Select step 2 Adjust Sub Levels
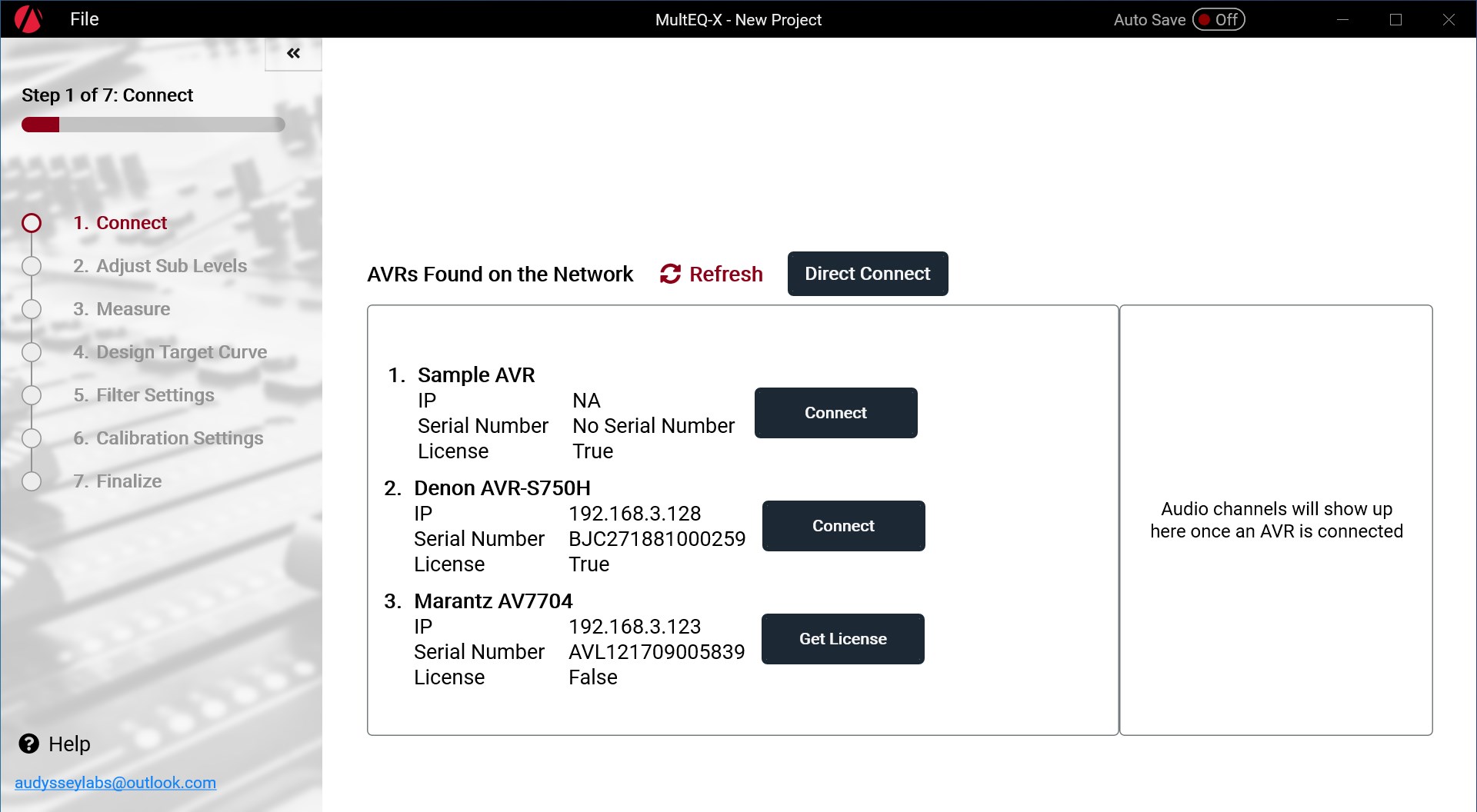The width and height of the screenshot is (1477, 812). [x=160, y=266]
